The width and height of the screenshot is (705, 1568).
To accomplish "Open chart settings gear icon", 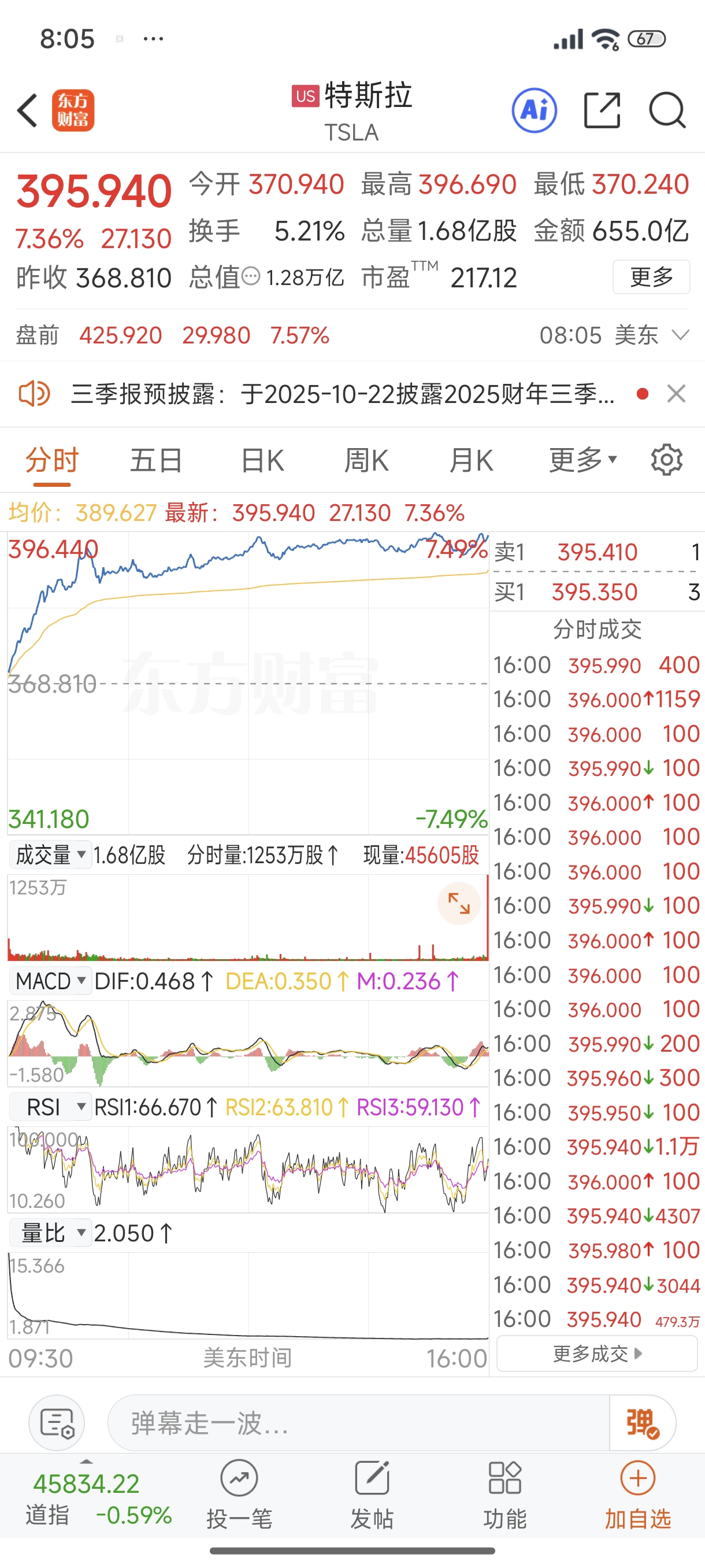I will (x=667, y=460).
